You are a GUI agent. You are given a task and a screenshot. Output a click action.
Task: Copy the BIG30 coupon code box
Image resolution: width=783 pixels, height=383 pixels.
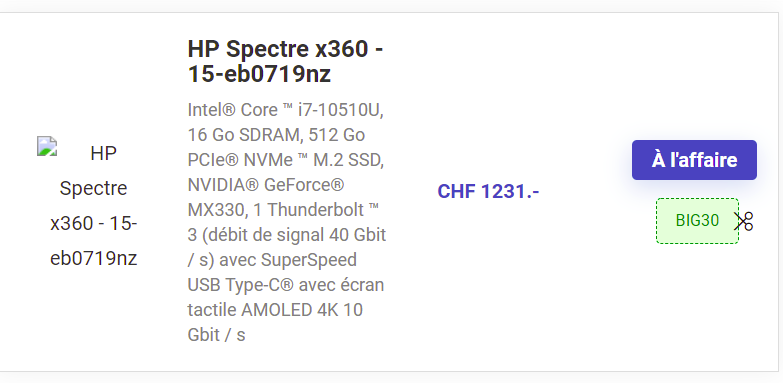coord(697,221)
